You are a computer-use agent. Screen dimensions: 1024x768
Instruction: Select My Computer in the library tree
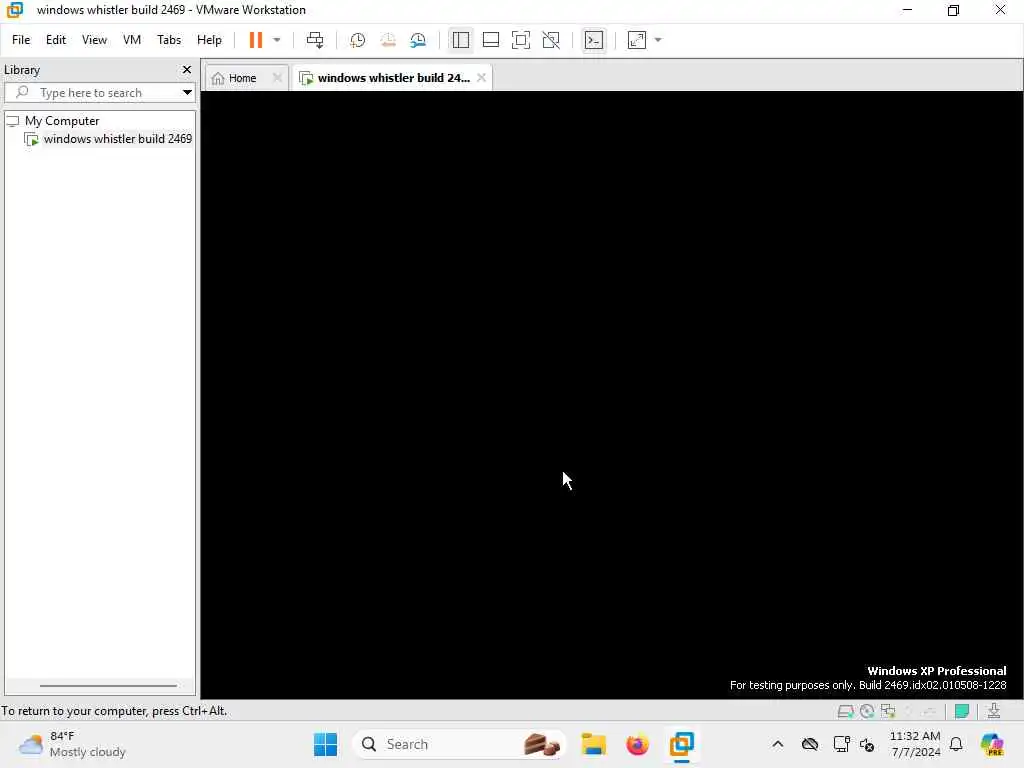(x=62, y=121)
